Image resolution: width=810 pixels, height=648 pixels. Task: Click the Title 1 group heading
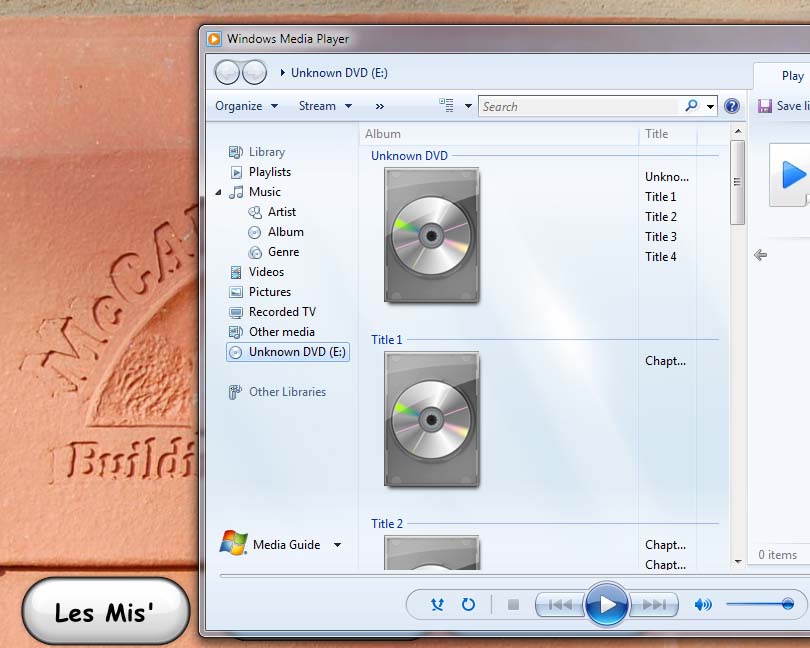point(386,340)
